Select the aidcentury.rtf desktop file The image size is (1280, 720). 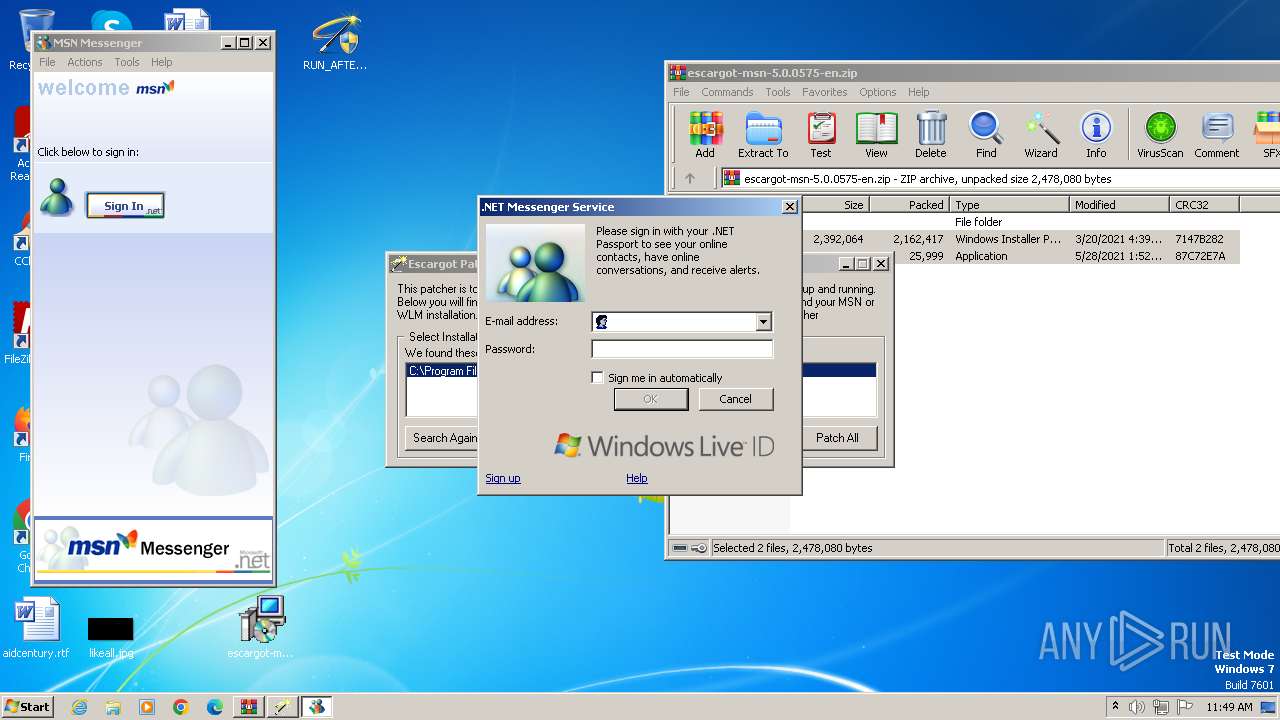pos(37,628)
